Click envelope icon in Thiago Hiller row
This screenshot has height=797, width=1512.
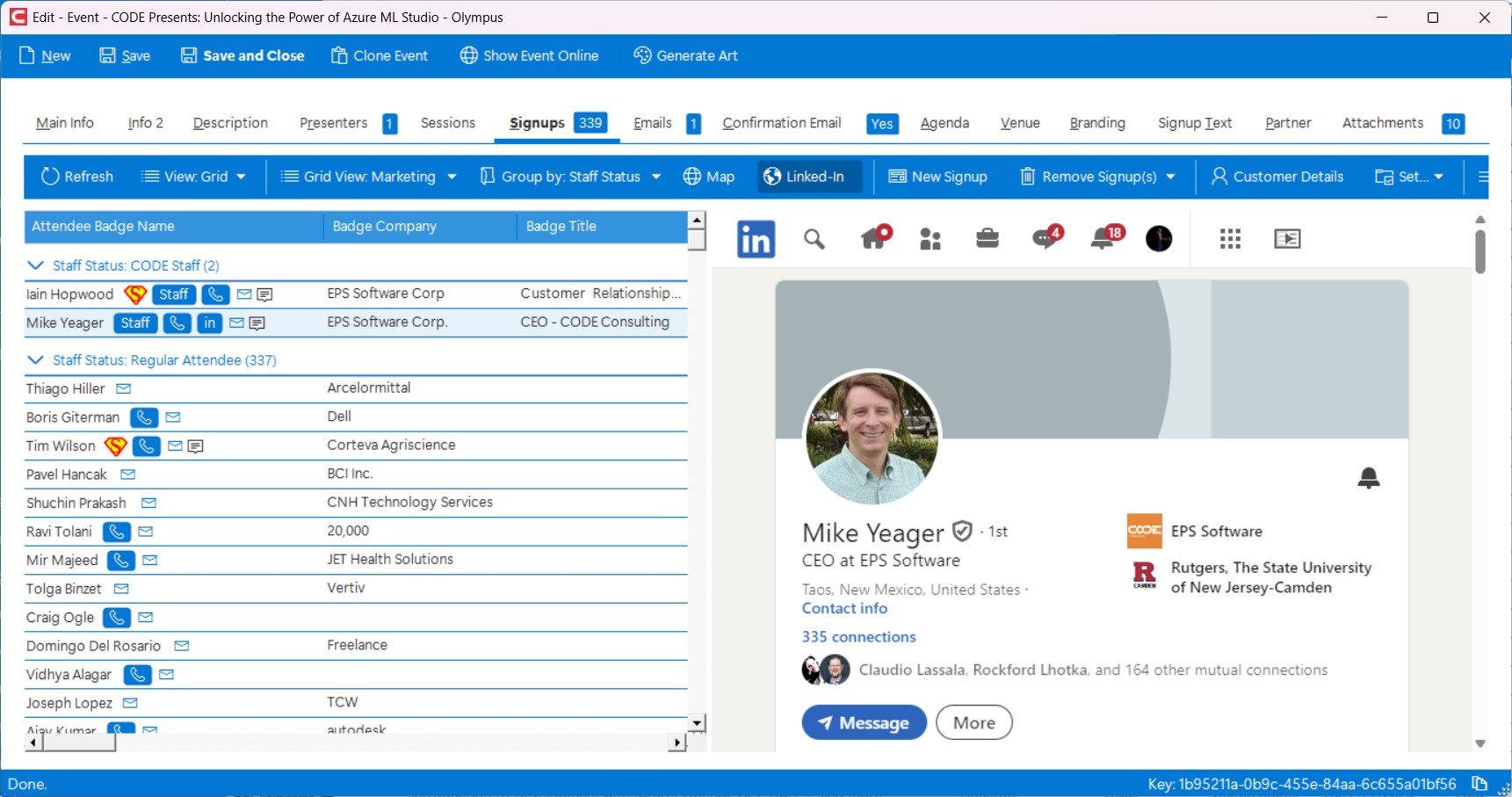[124, 388]
